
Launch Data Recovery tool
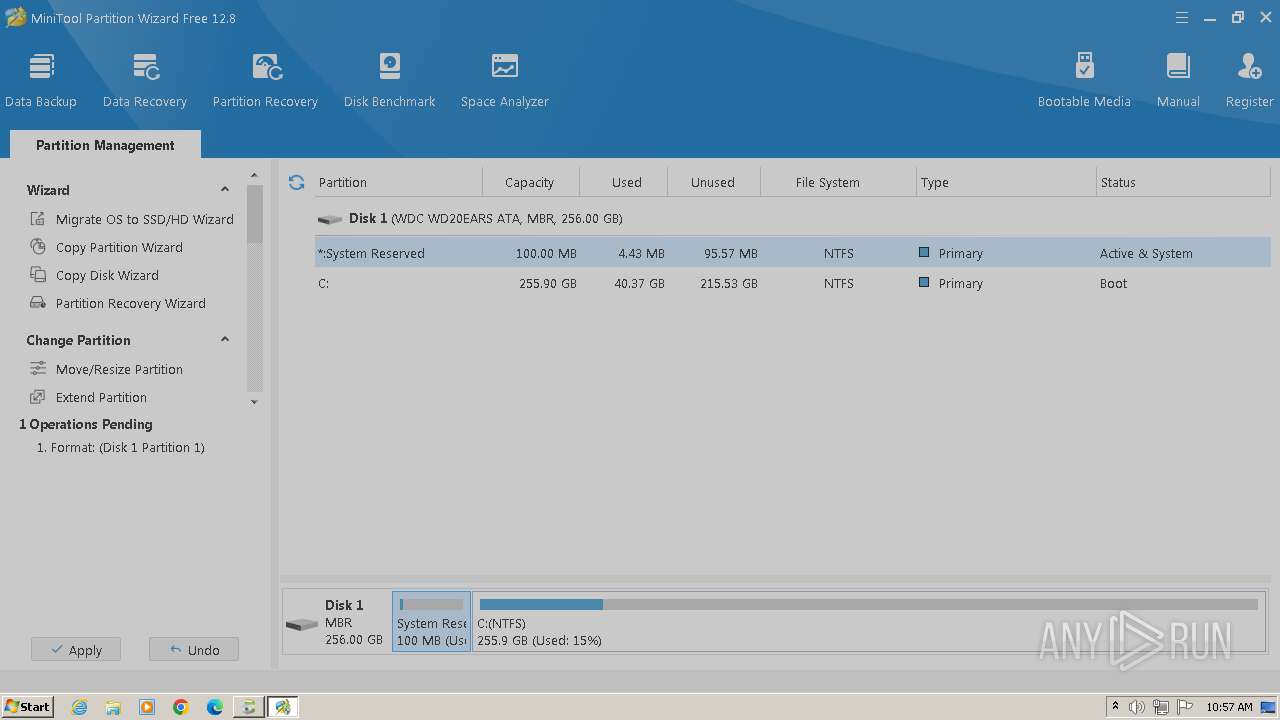[x=145, y=80]
